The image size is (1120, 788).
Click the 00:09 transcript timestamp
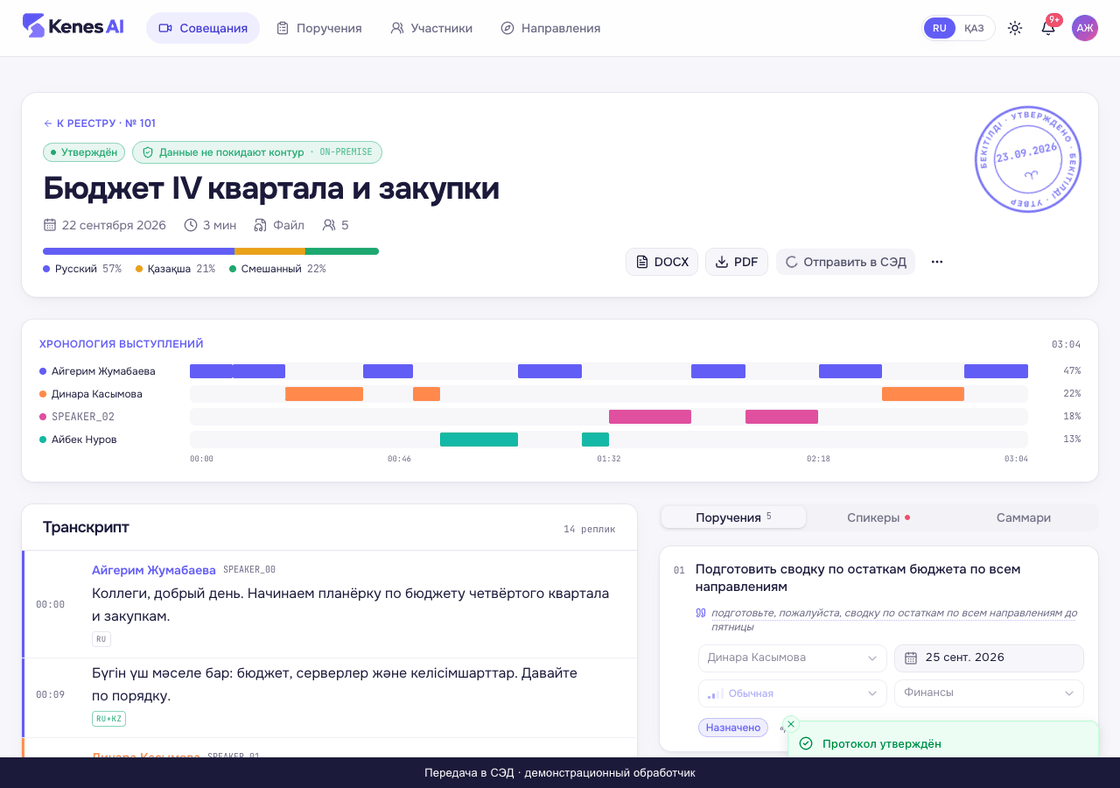point(50,694)
